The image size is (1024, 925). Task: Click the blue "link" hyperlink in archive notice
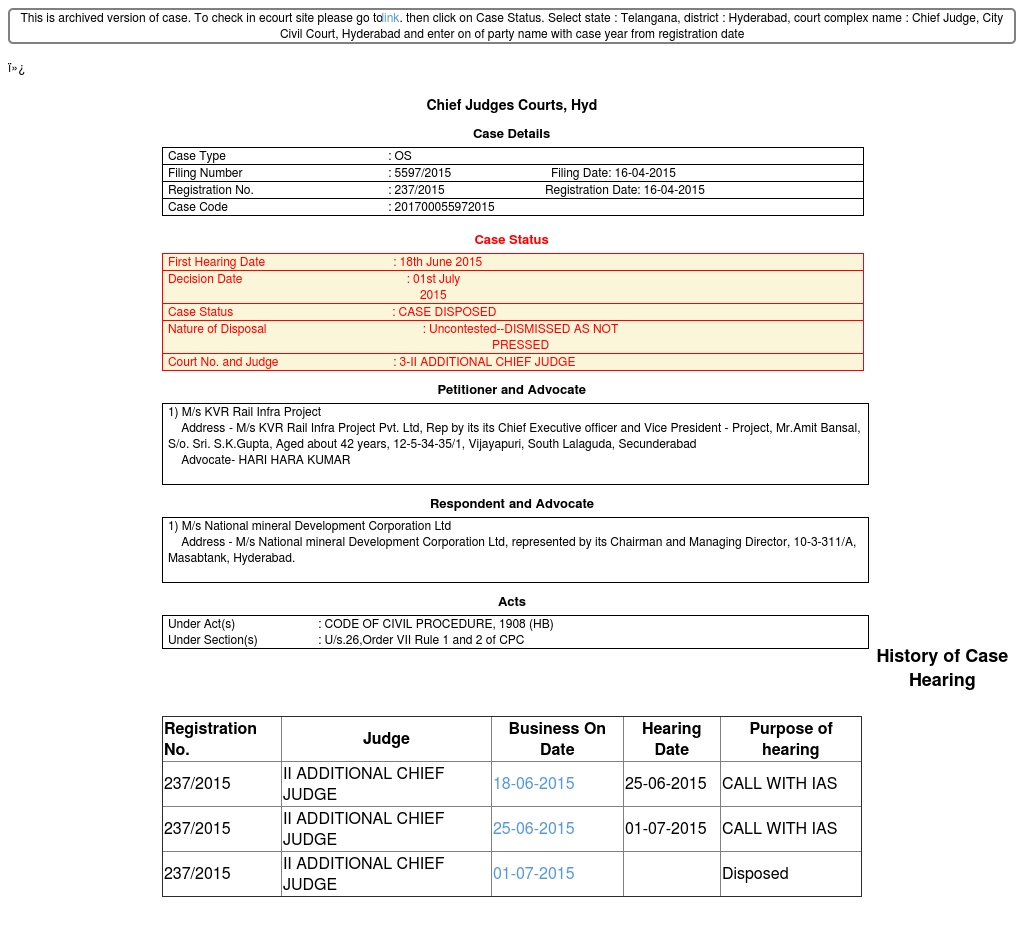[x=391, y=18]
